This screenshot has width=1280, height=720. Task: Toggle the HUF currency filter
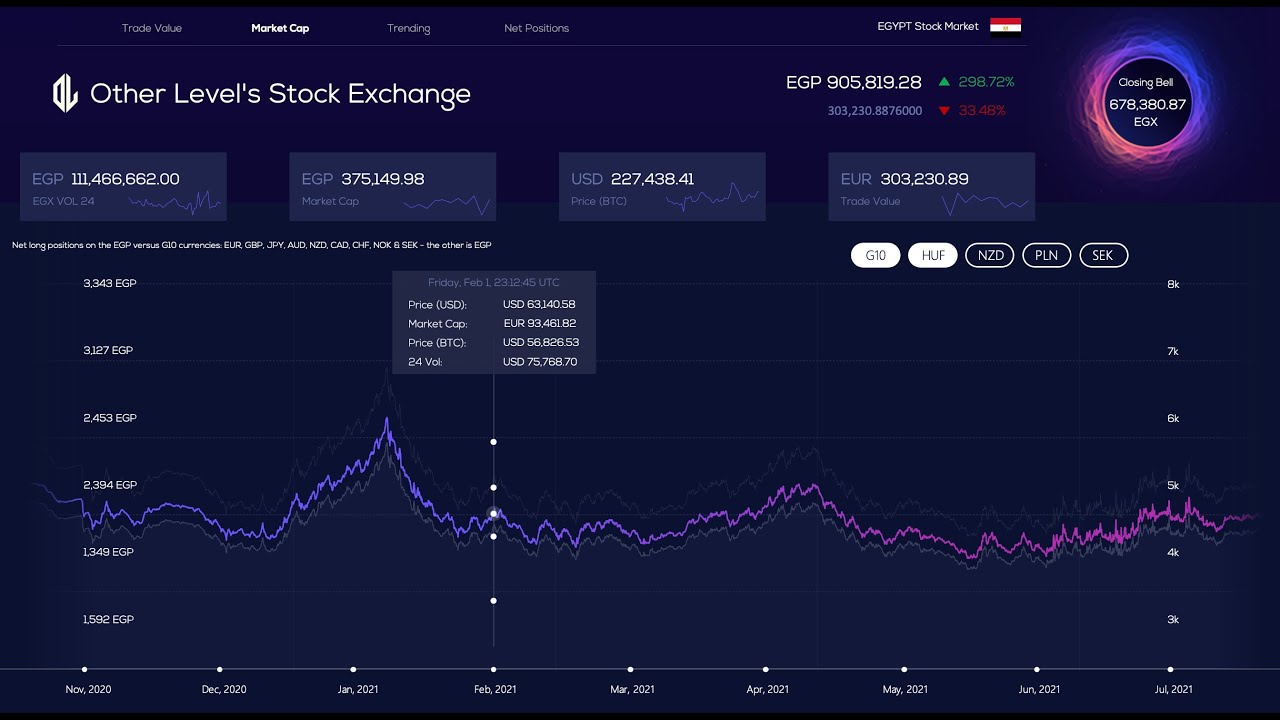[x=933, y=256]
